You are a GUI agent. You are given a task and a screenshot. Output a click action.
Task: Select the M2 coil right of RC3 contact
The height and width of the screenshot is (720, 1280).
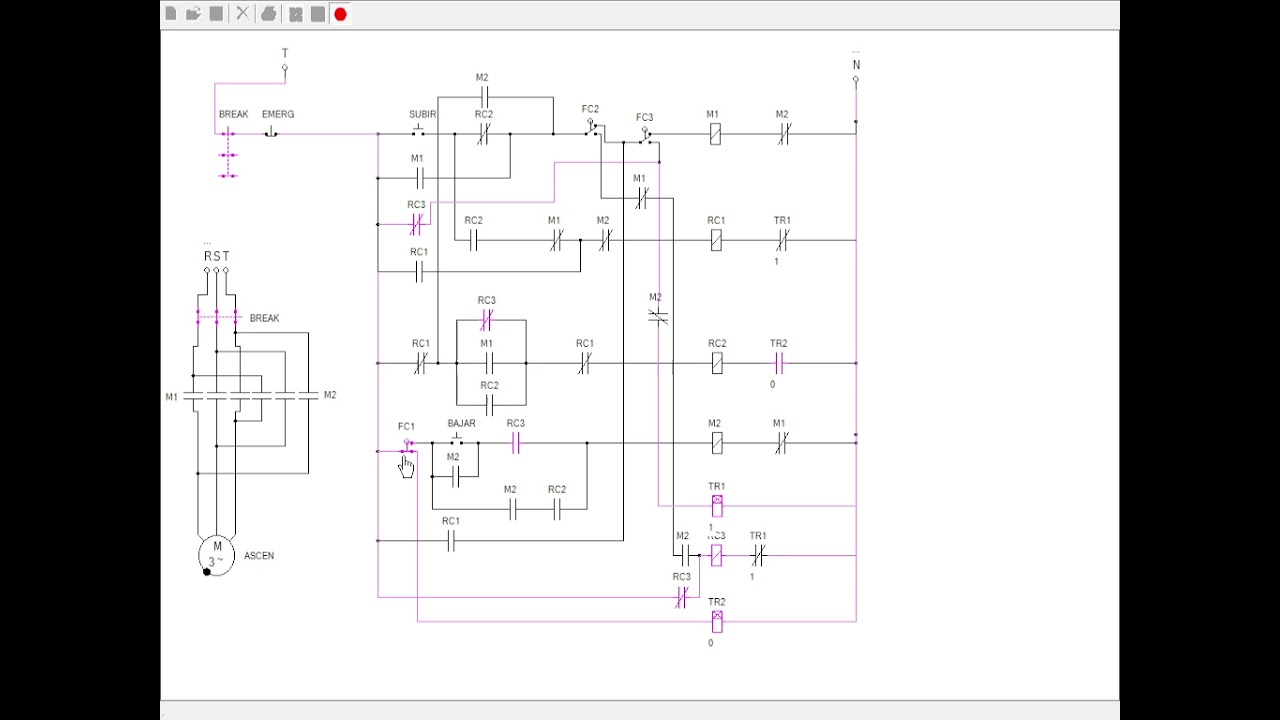click(x=716, y=443)
